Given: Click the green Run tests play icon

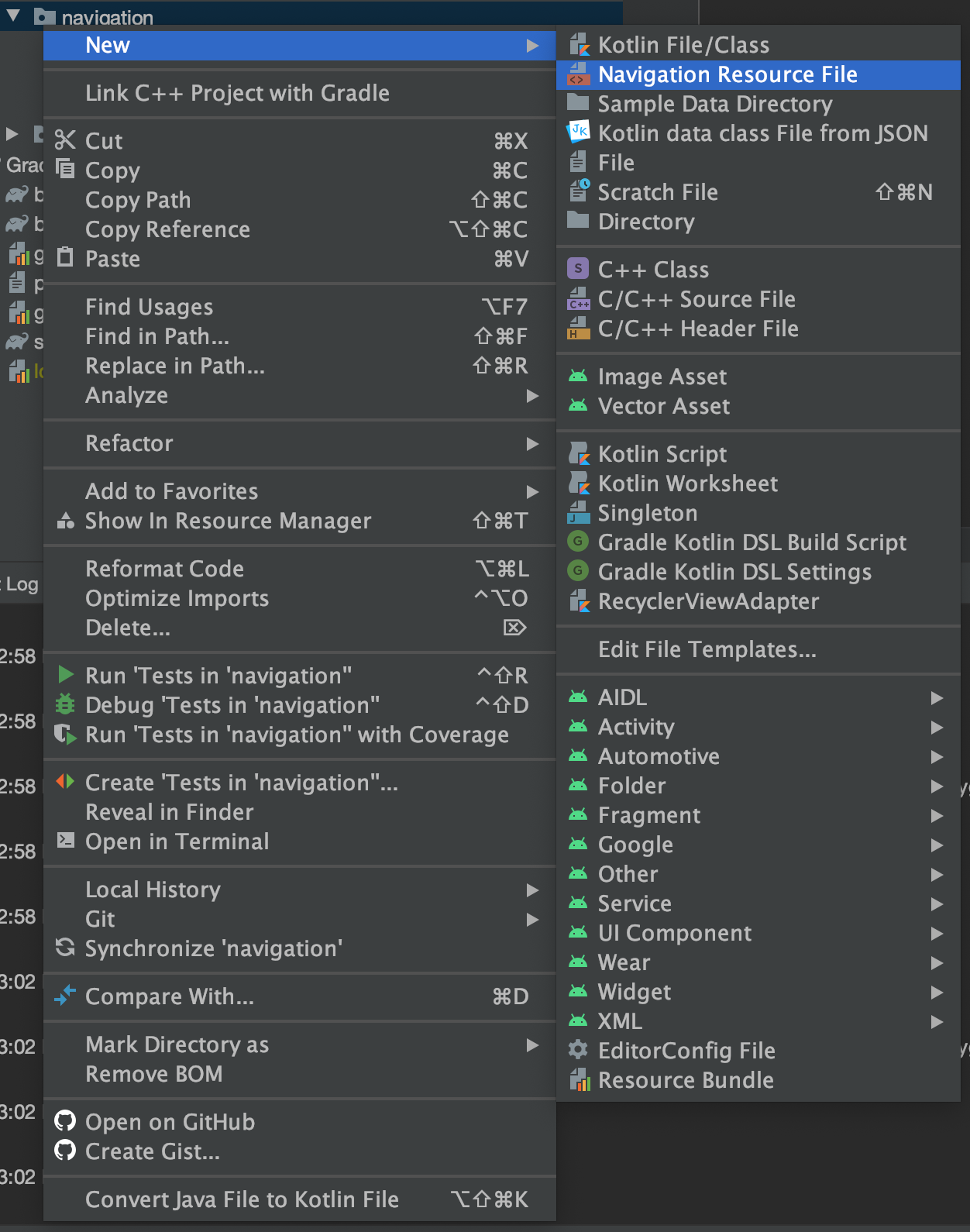Looking at the screenshot, I should (66, 675).
